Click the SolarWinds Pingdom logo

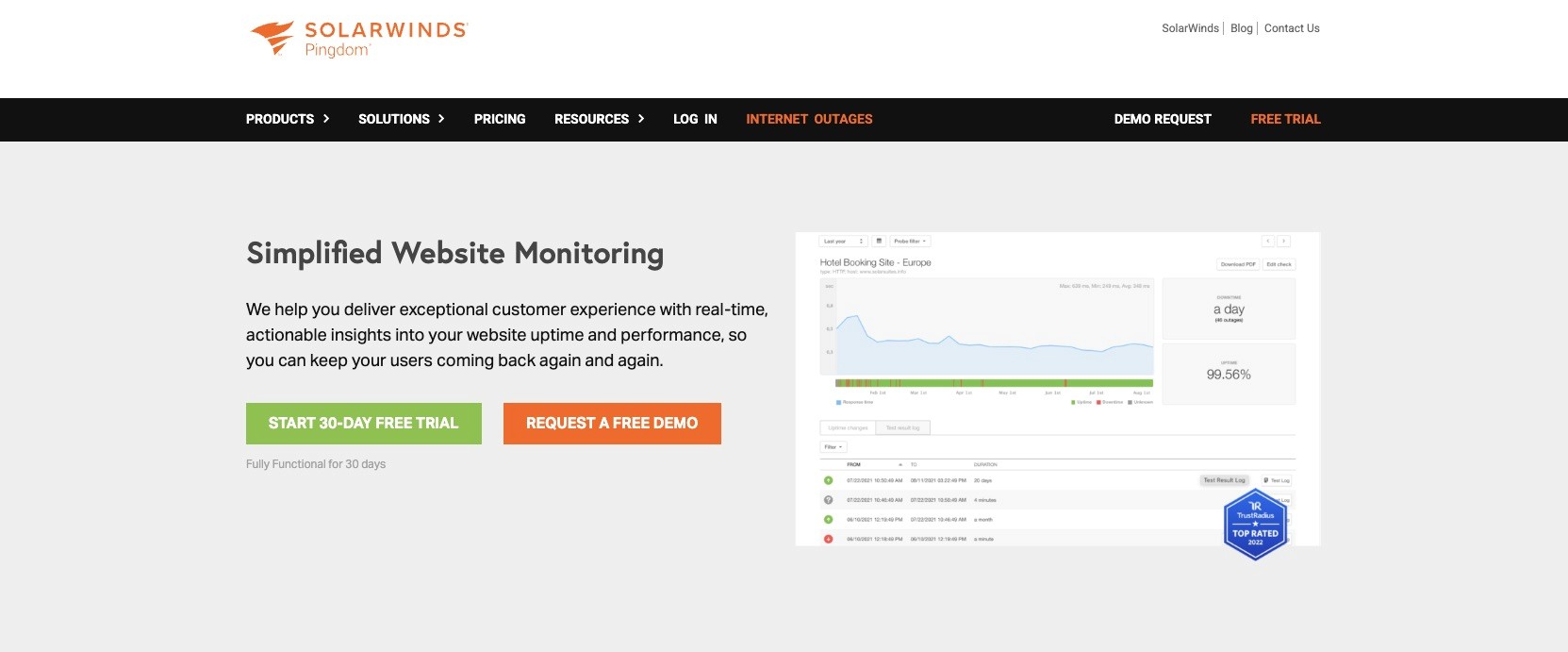[x=359, y=40]
